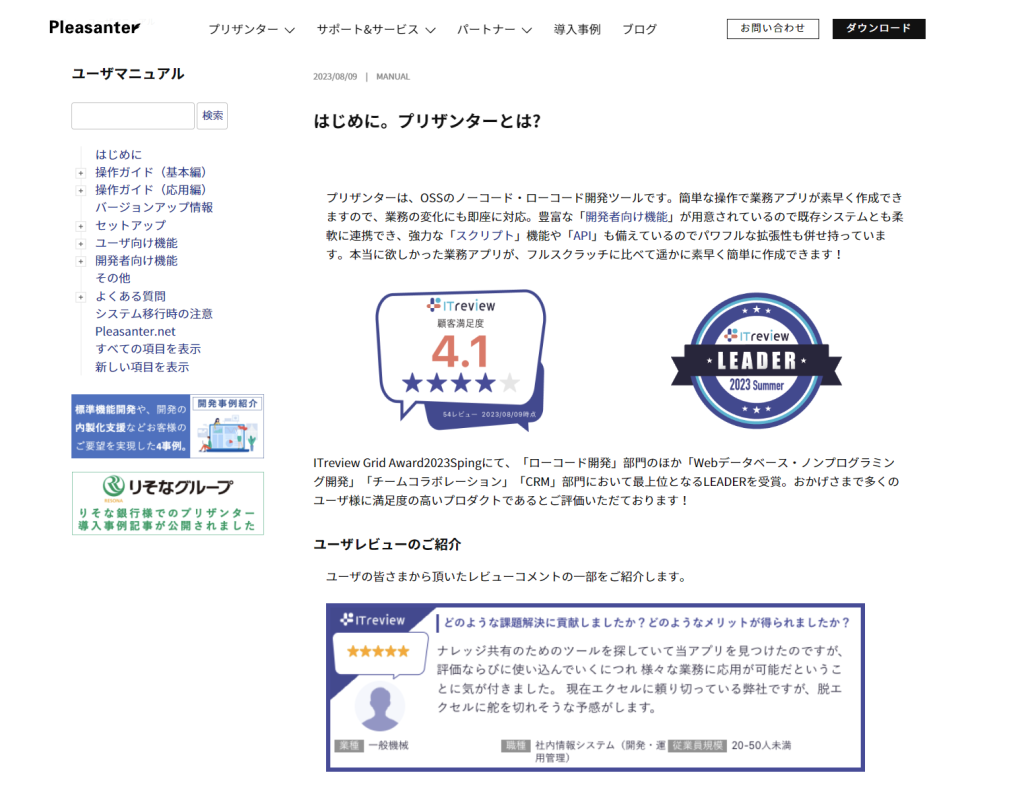Image resolution: width=1024 pixels, height=794 pixels.
Task: Open the サポート&サービス dropdown menu
Action: 376,29
